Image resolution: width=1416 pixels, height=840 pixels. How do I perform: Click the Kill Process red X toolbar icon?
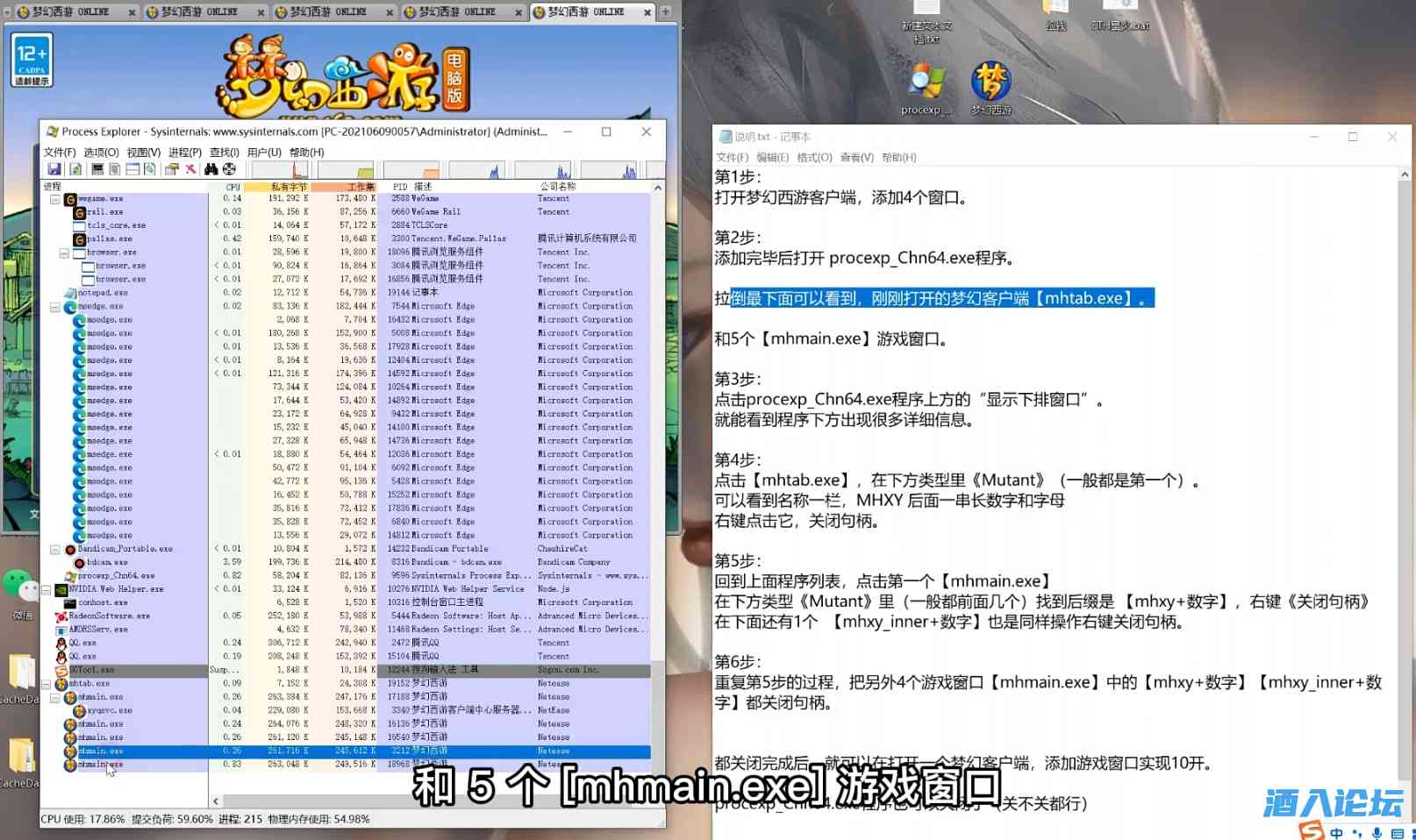tap(190, 170)
